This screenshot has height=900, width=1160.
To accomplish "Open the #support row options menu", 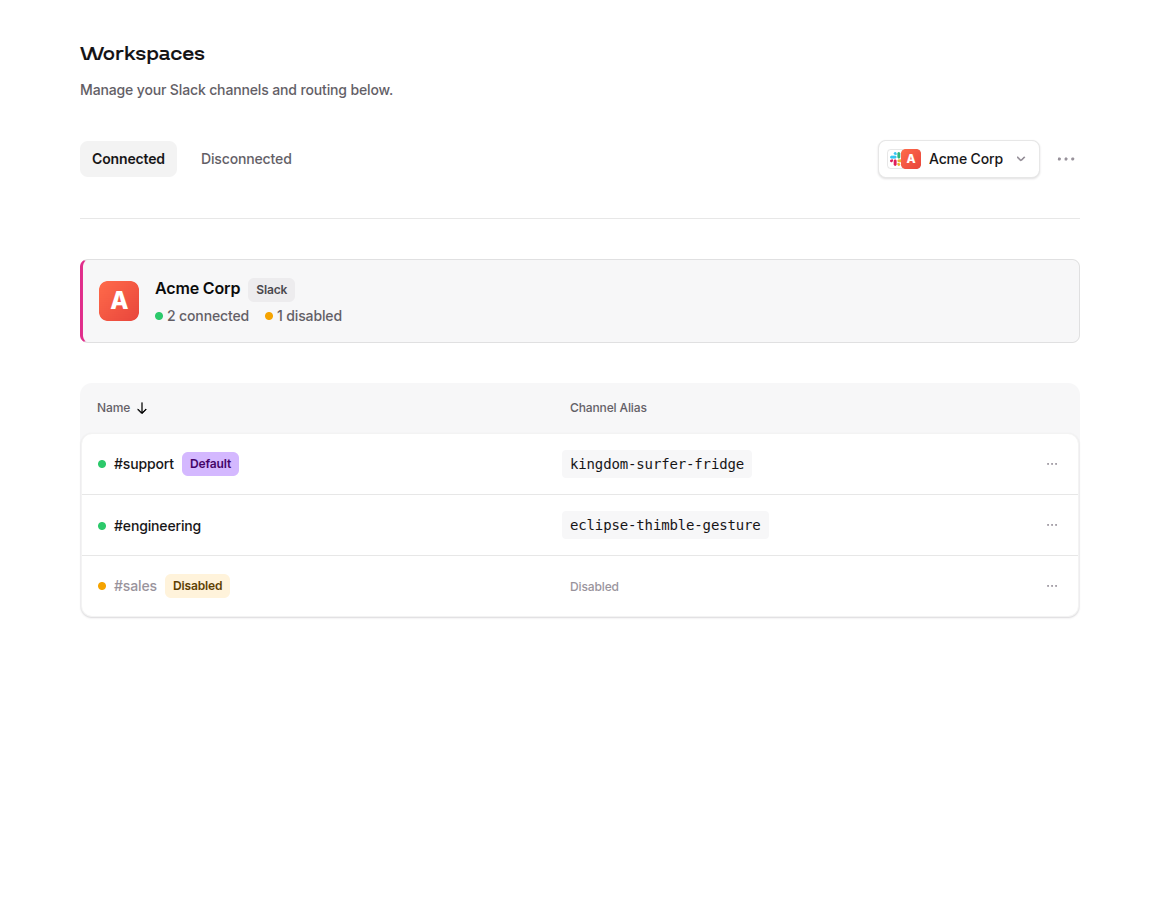I will (x=1051, y=464).
